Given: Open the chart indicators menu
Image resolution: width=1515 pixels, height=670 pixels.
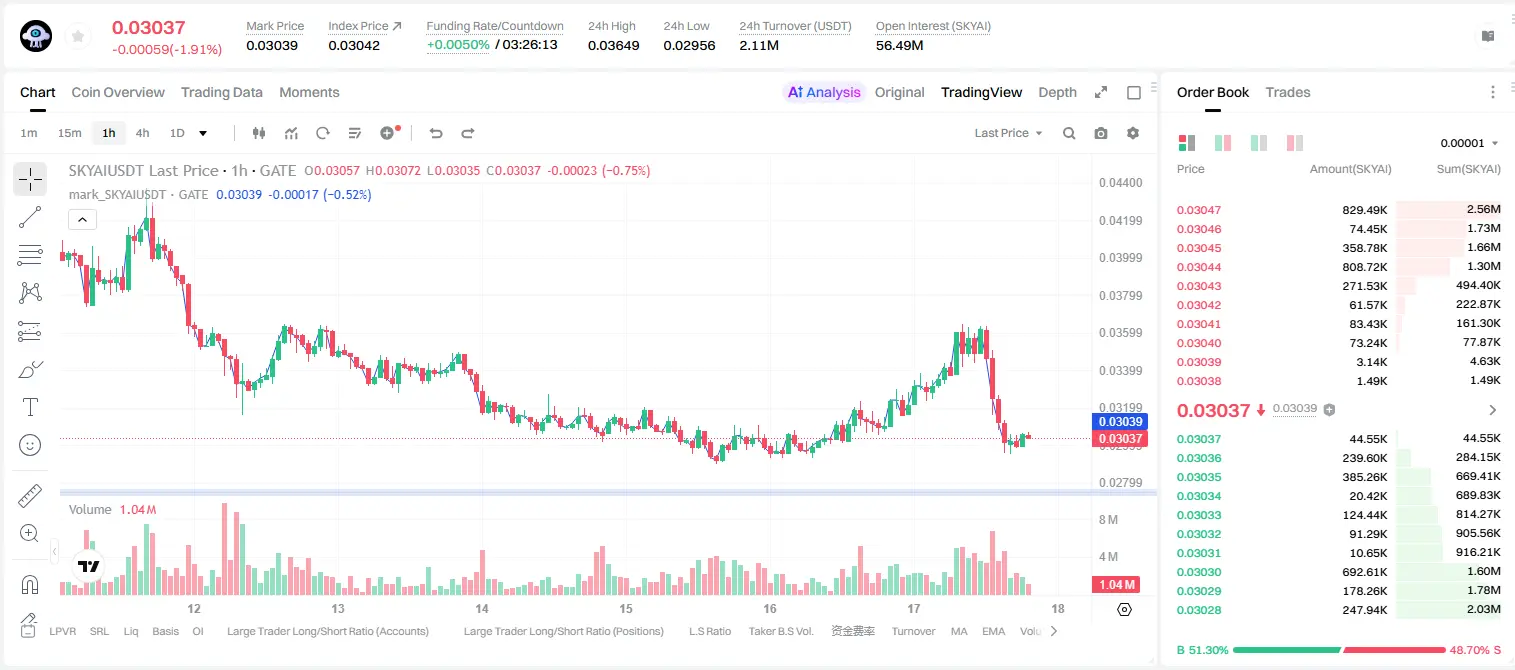Looking at the screenshot, I should point(291,133).
